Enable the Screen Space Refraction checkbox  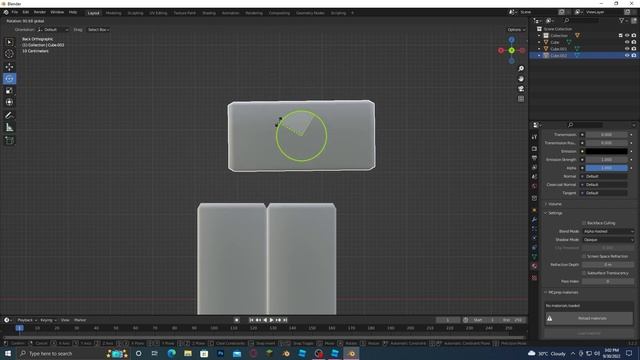click(584, 256)
